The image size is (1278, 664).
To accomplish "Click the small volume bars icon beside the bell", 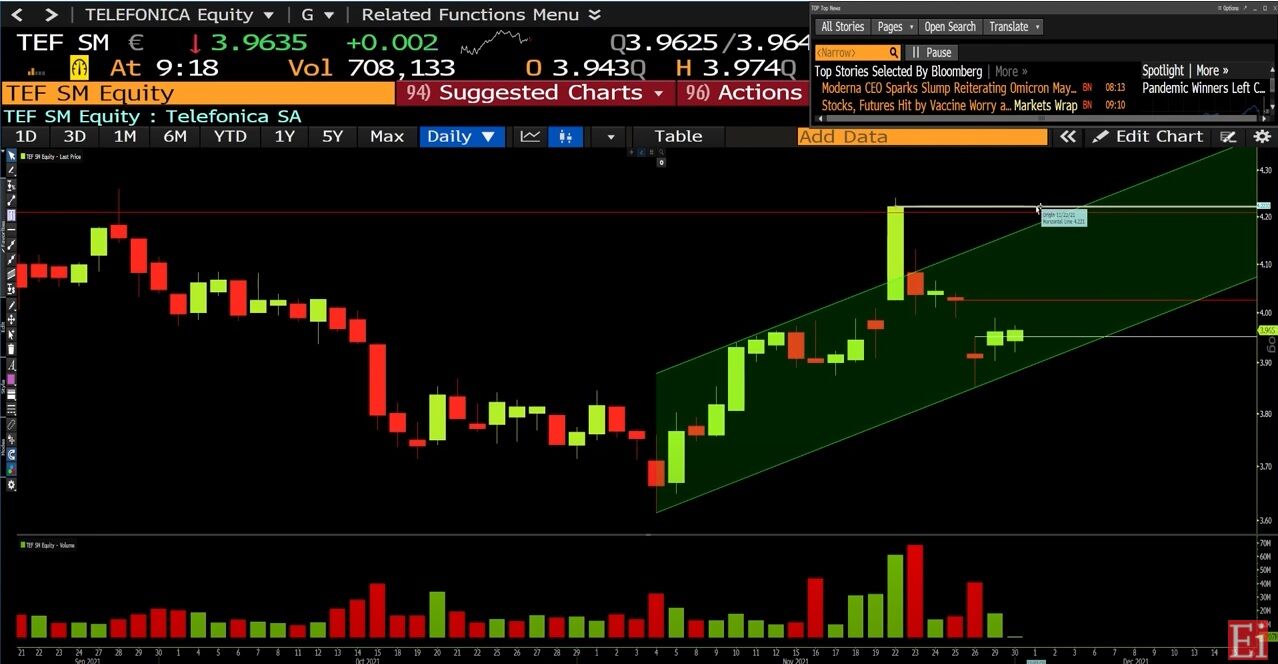I will coord(37,71).
